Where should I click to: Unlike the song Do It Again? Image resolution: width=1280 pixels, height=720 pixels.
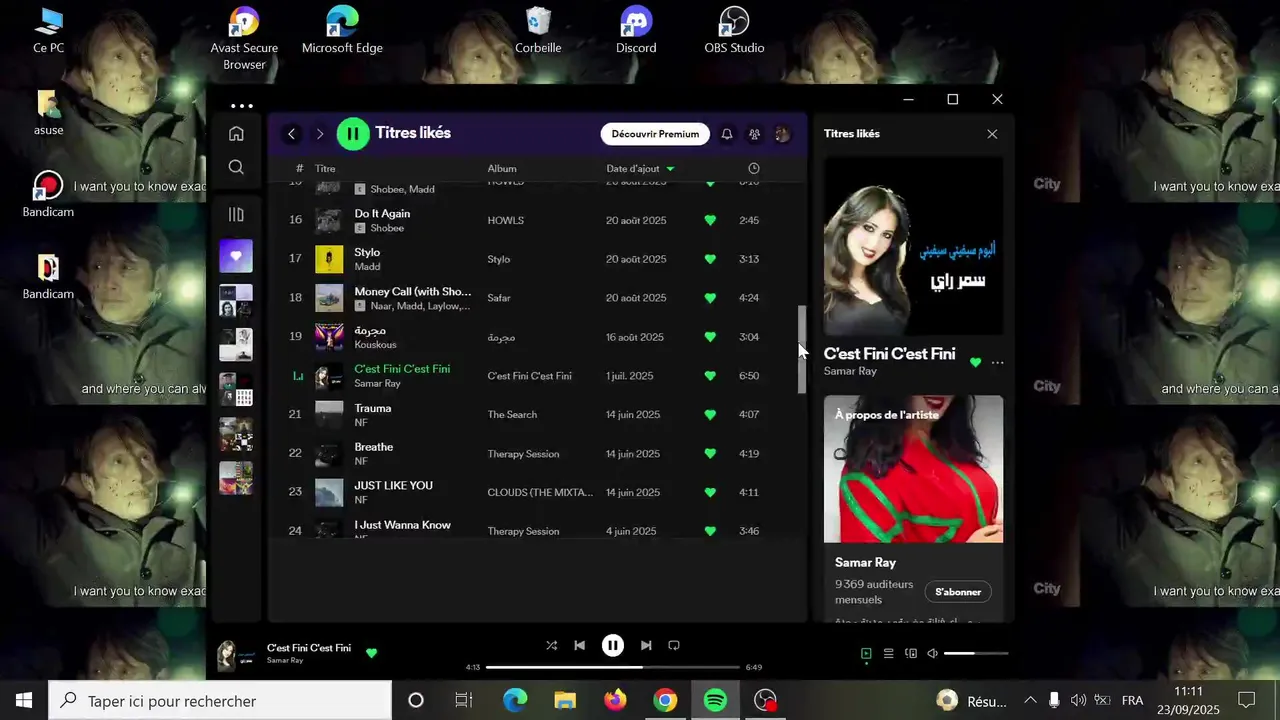click(x=710, y=220)
